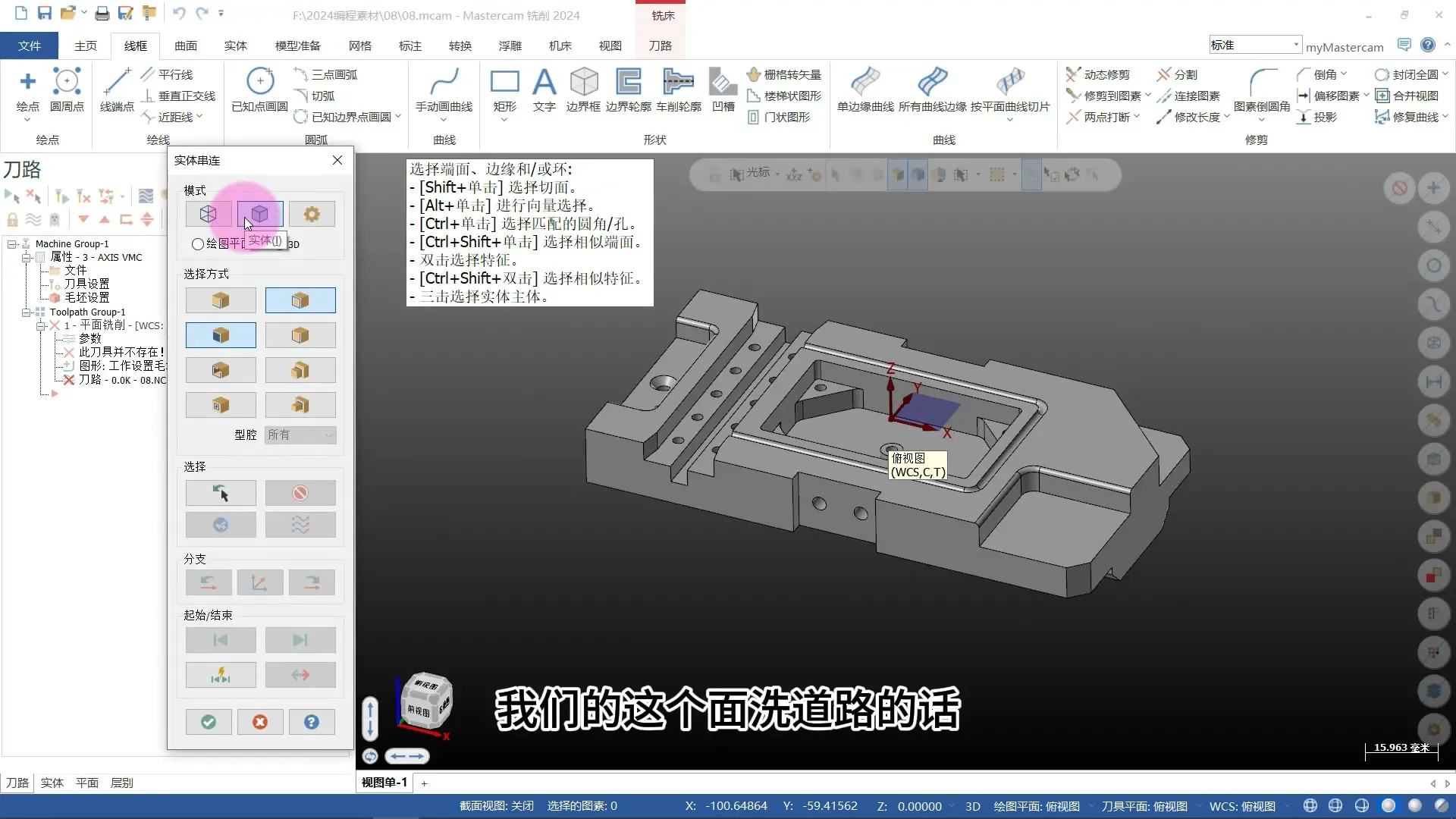Select the 绘图平面 radio button
This screenshot has width=1456, height=819.
(x=198, y=244)
